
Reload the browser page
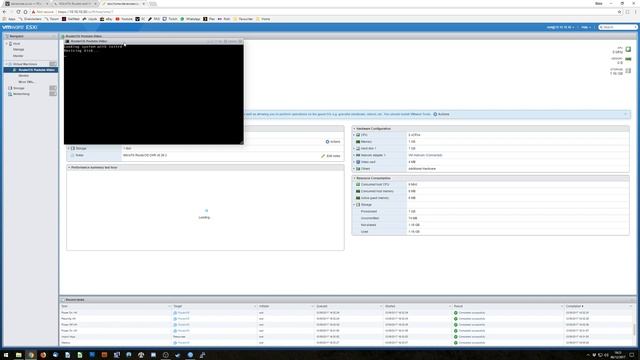(18, 12)
